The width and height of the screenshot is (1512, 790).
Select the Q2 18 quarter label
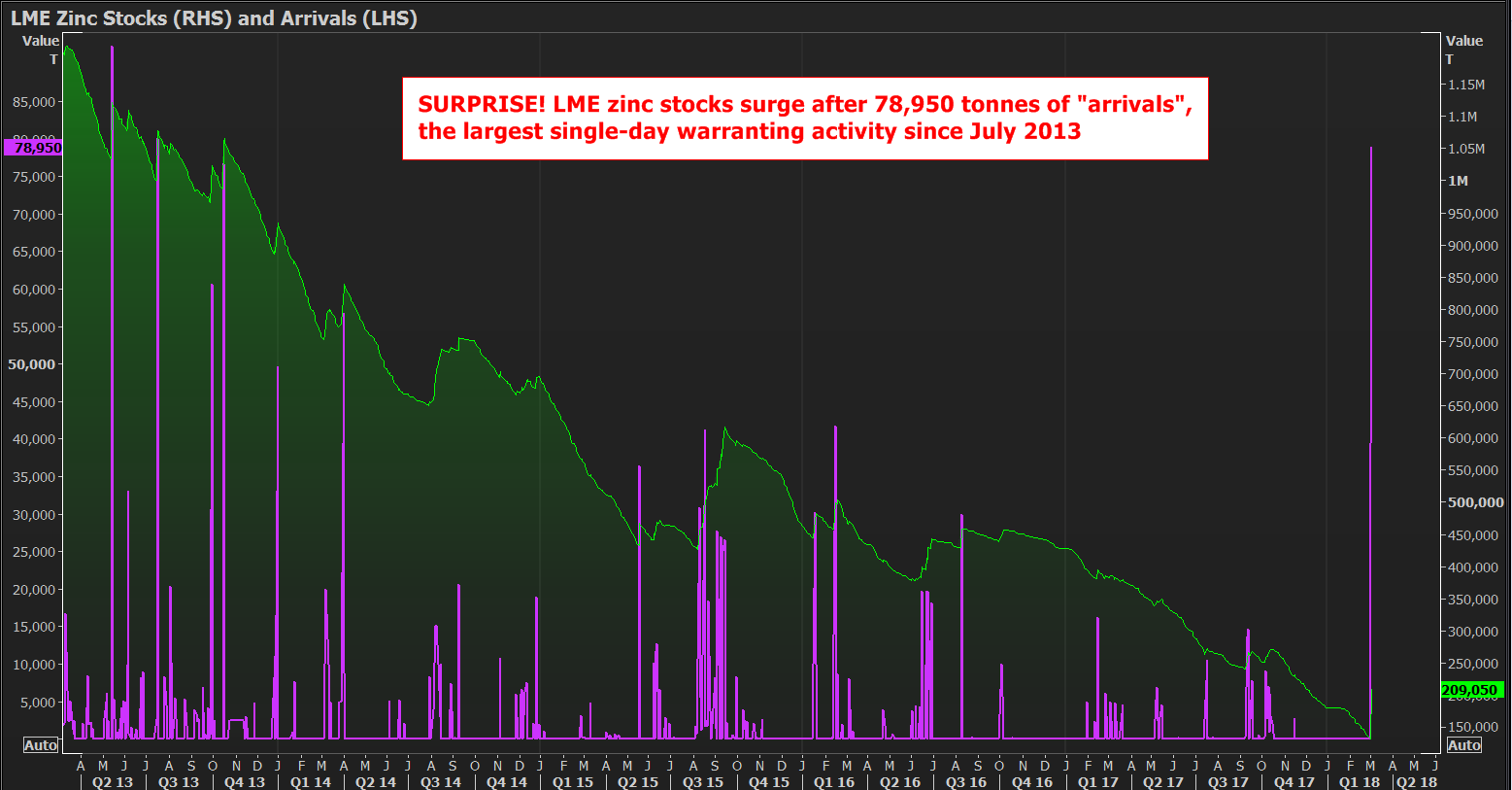tap(1416, 782)
